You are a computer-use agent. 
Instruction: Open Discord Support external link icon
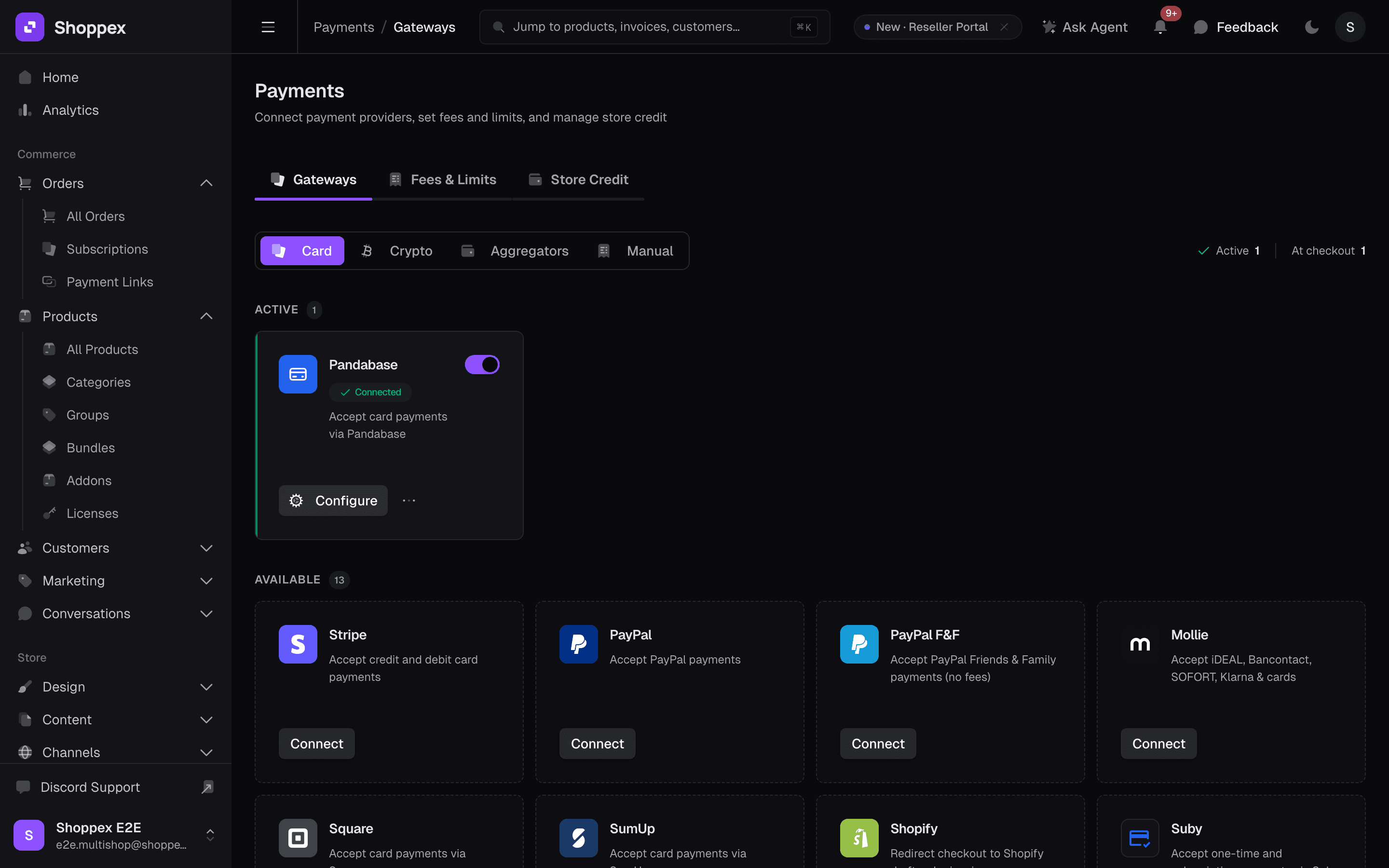pos(207,787)
